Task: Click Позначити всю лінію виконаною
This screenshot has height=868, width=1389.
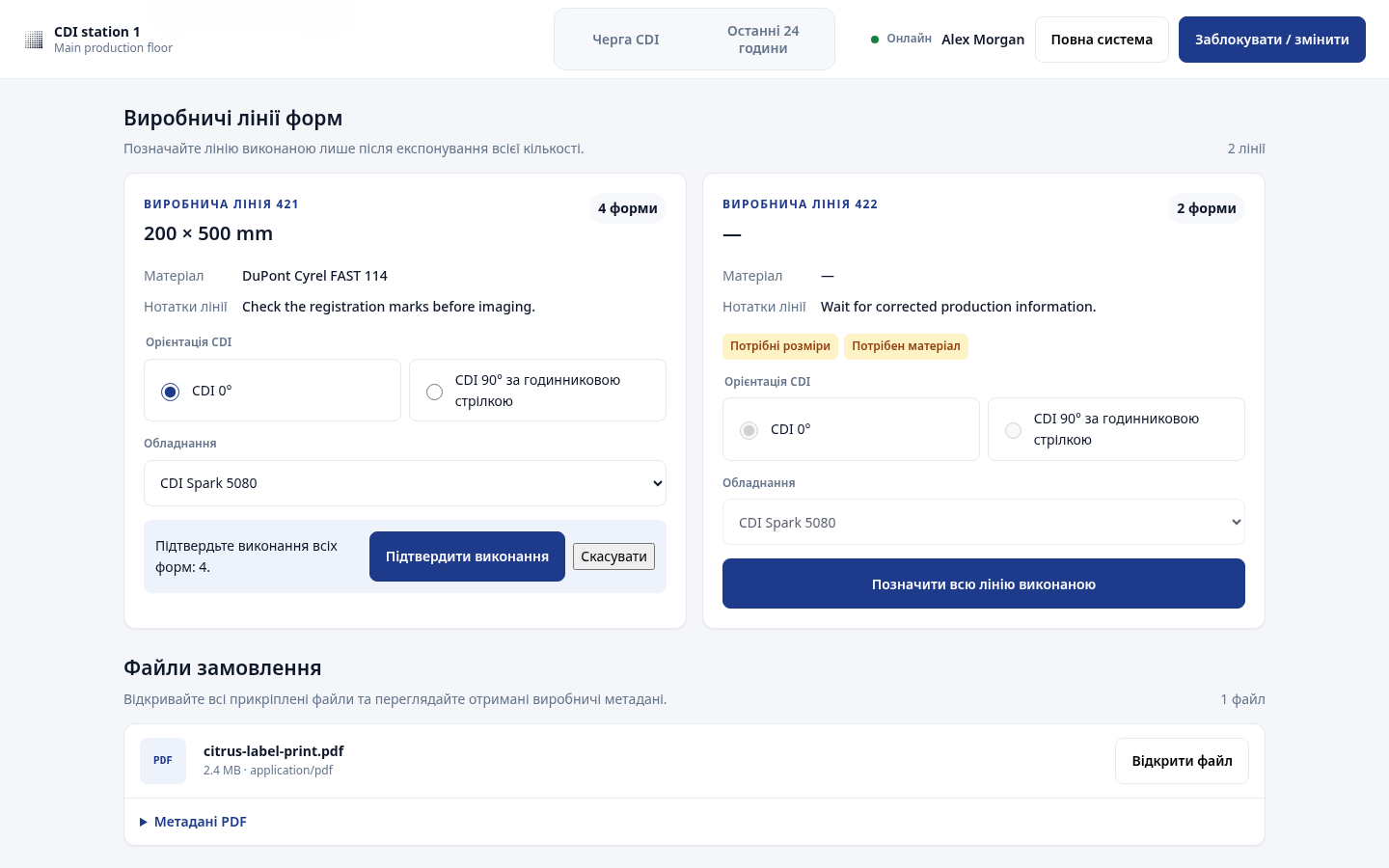Action: pos(984,583)
